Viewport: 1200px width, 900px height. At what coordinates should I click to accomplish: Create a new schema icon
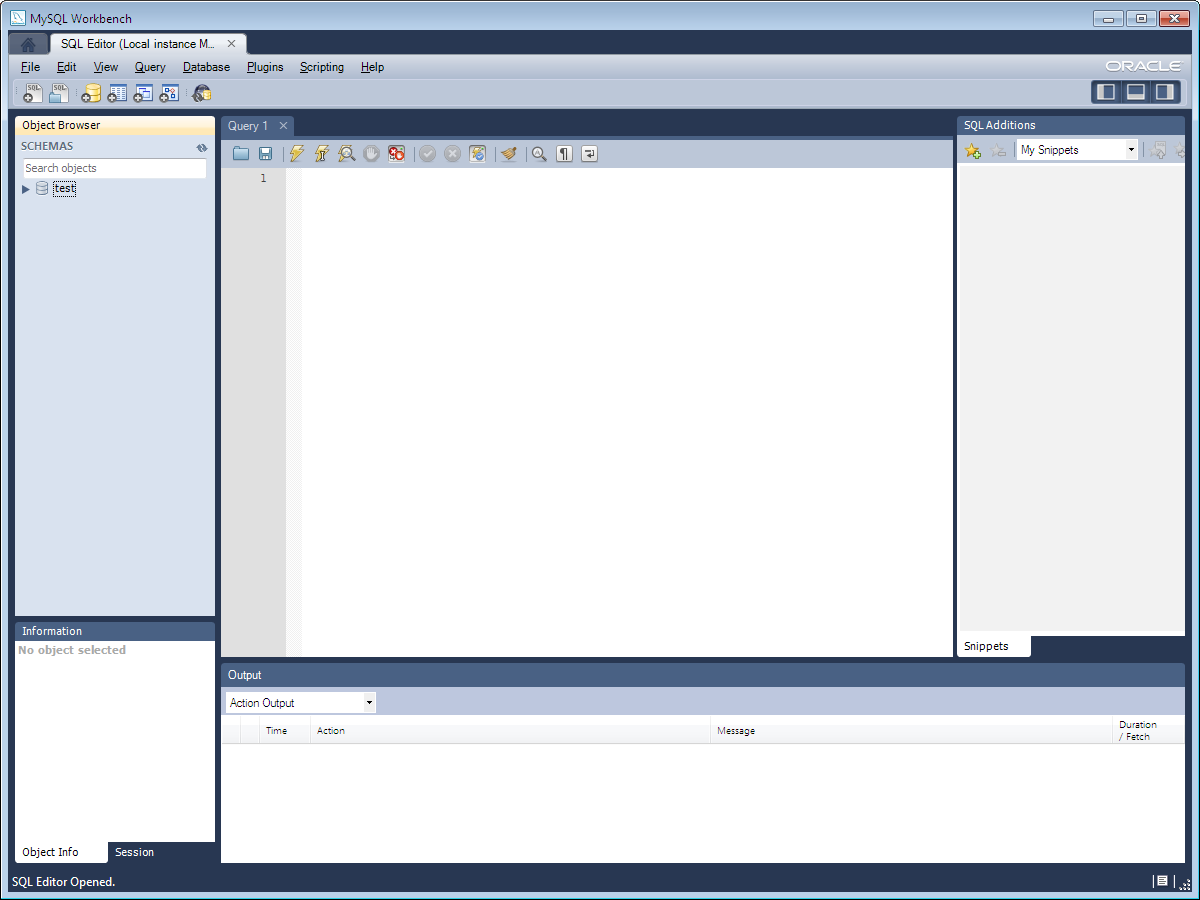coord(91,93)
